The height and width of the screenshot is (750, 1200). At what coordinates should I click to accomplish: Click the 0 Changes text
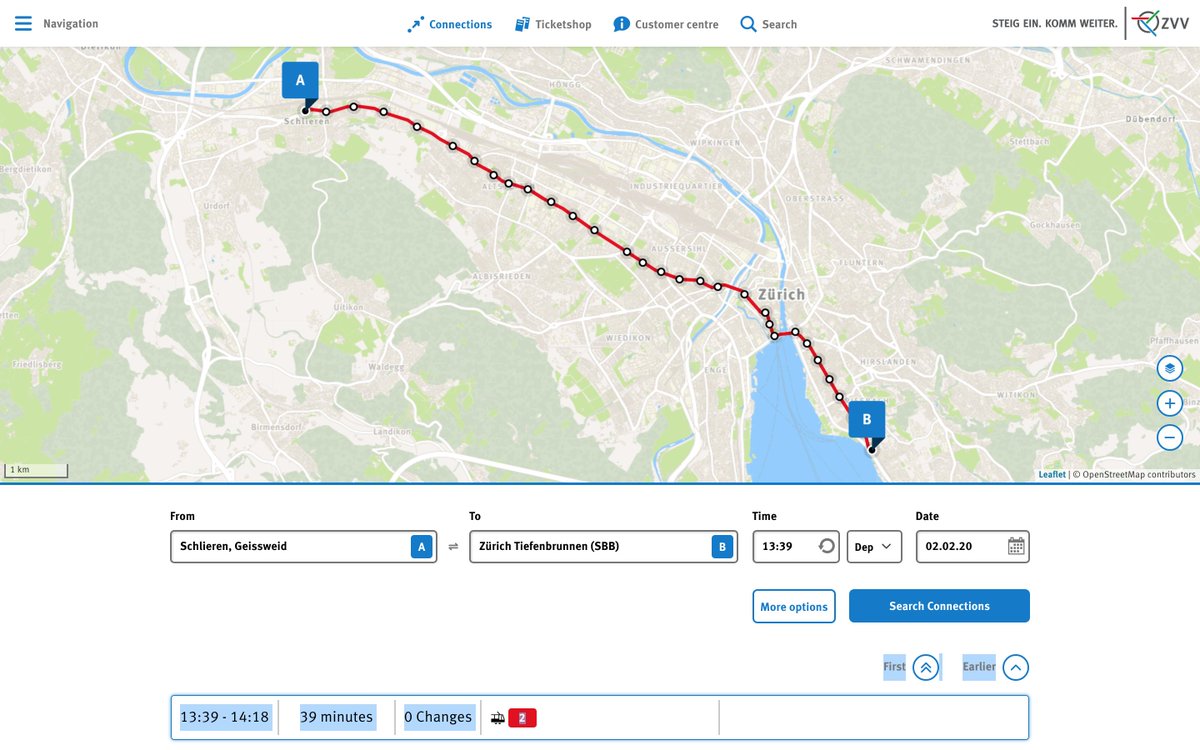click(438, 717)
